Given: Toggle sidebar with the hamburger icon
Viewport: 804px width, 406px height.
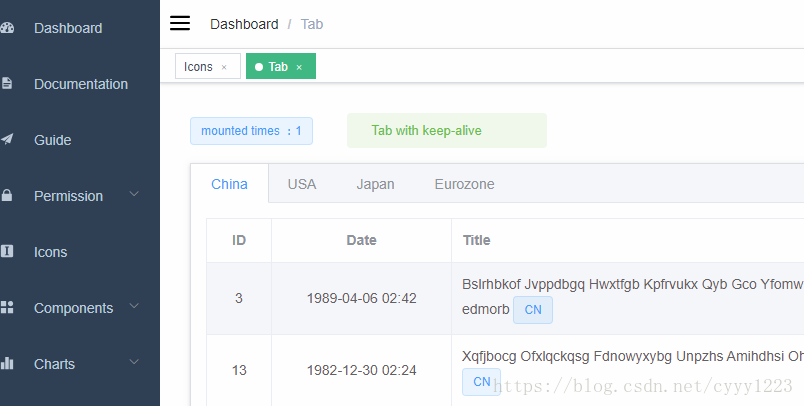Looking at the screenshot, I should click(180, 24).
